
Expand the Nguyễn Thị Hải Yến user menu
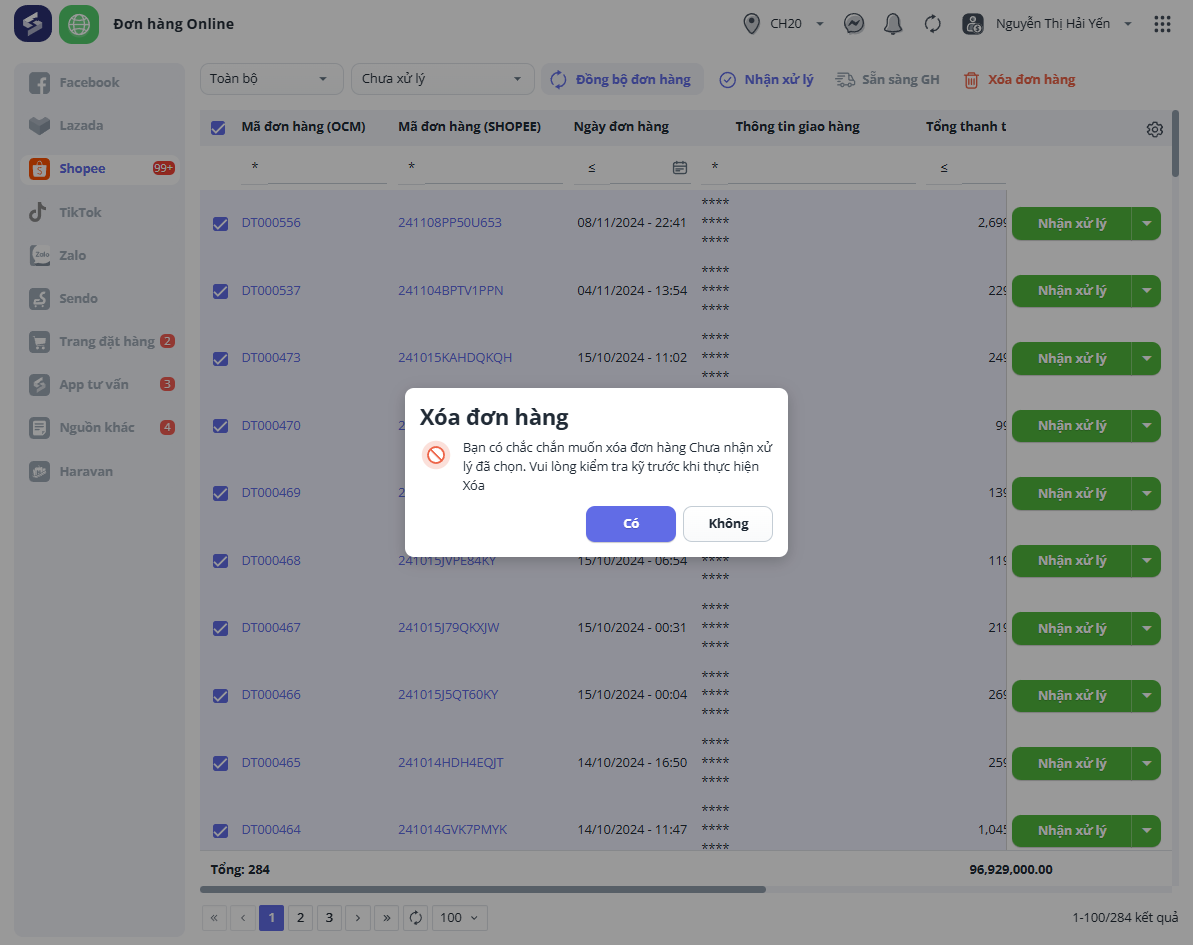pyautogui.click(x=1128, y=24)
